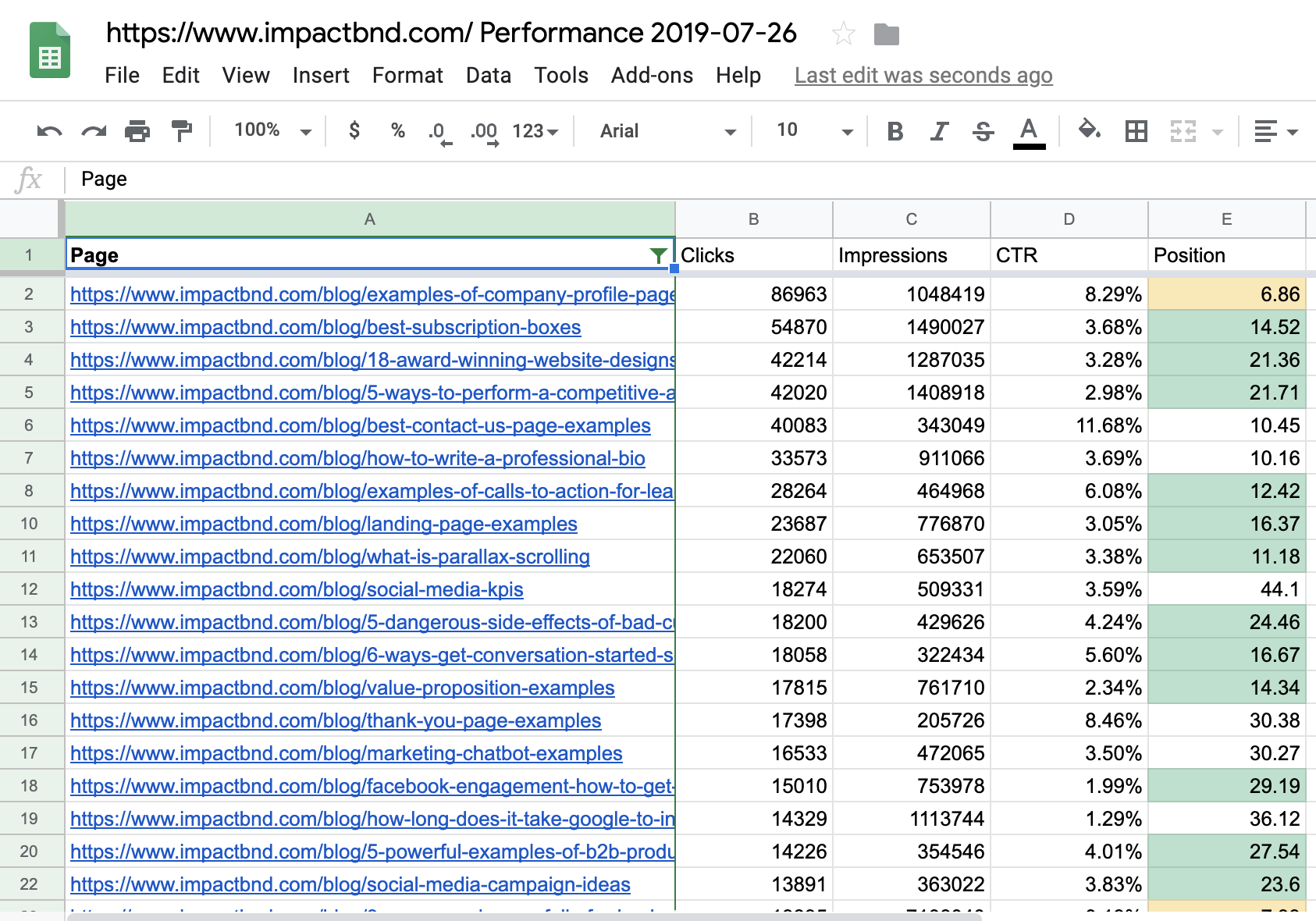Click the Undo arrow icon

coord(49,131)
